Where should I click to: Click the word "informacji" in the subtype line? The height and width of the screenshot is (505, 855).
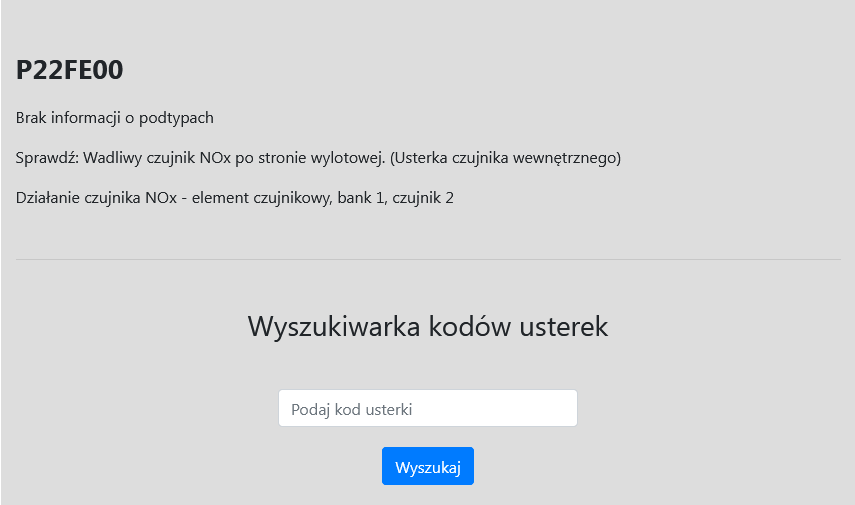[86, 118]
